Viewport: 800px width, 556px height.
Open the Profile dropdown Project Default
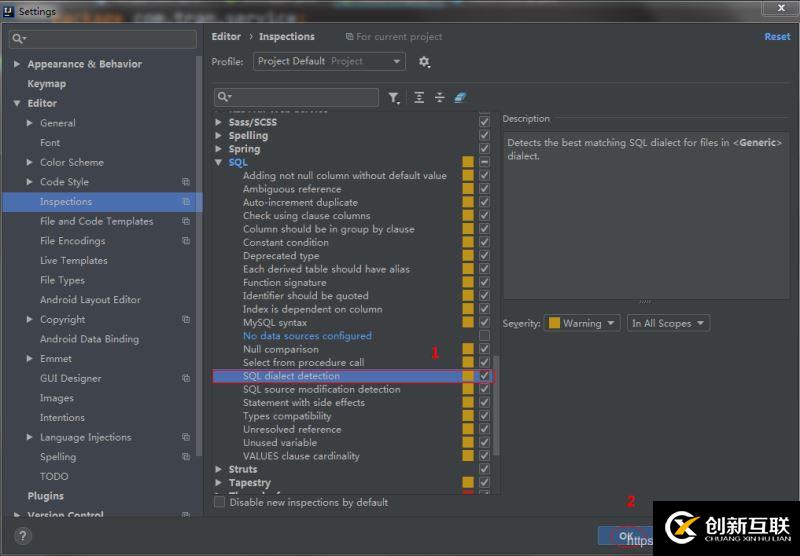[x=330, y=61]
